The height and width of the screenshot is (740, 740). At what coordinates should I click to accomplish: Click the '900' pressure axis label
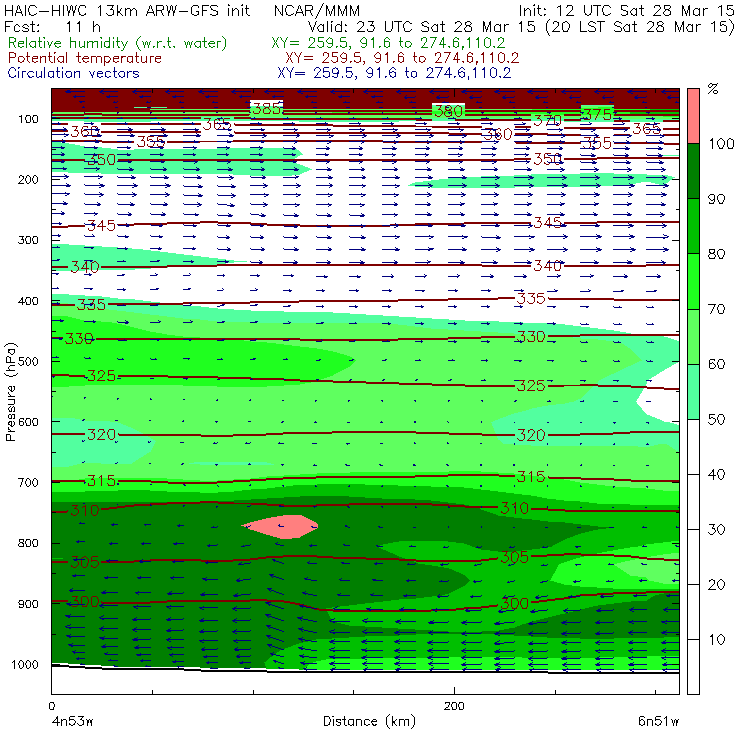point(28,604)
